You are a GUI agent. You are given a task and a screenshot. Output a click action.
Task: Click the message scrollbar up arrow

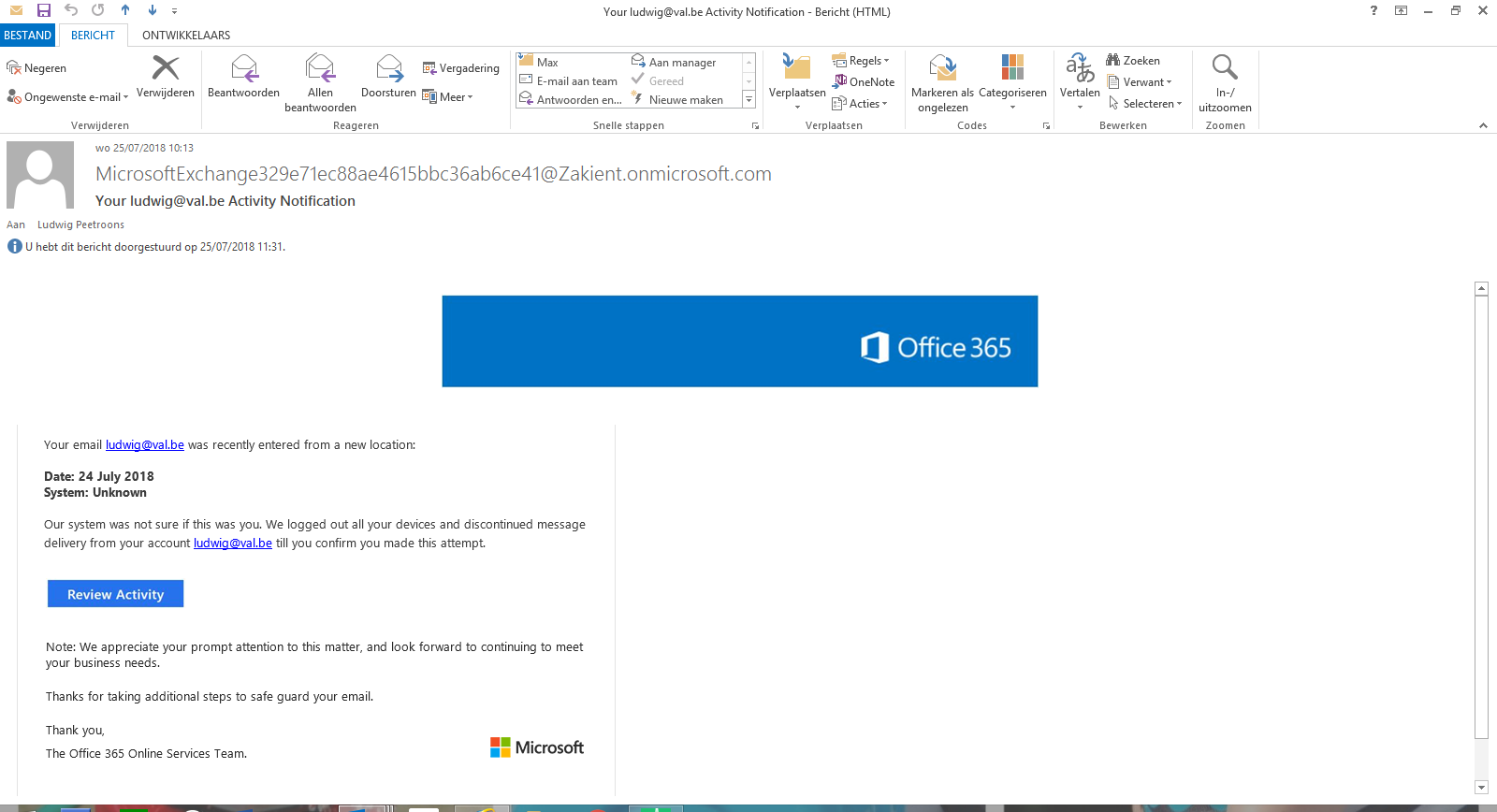pos(1481,288)
